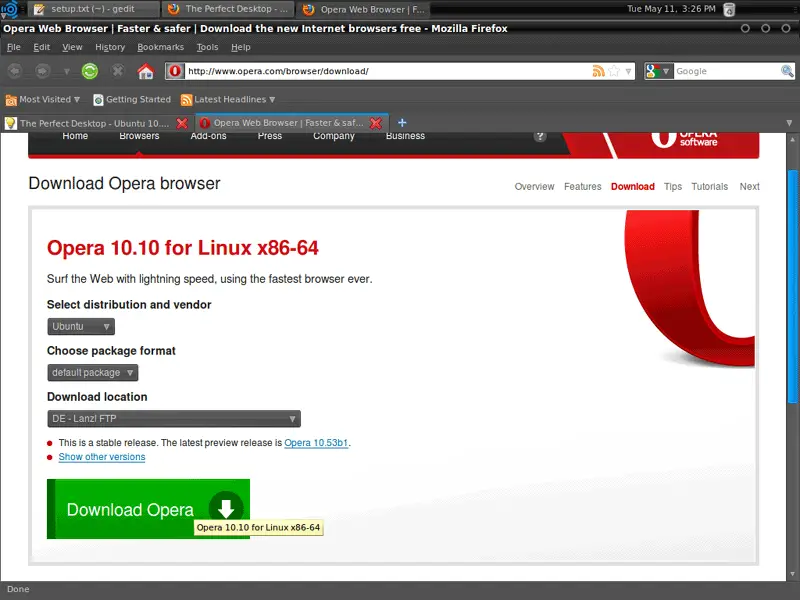
Task: Close The Perfect Desktop tab
Action: (182, 123)
